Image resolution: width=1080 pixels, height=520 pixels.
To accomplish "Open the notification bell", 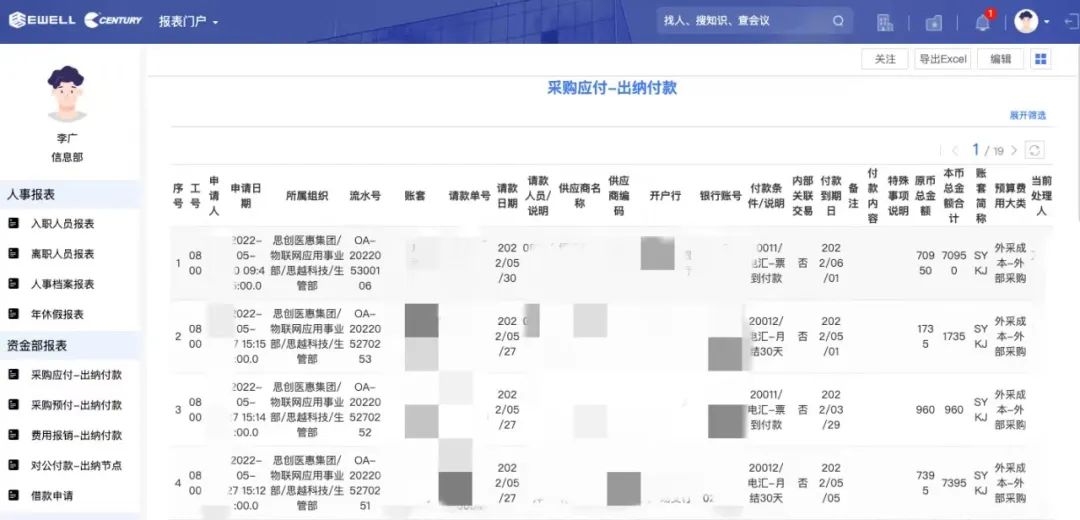I will tap(983, 22).
